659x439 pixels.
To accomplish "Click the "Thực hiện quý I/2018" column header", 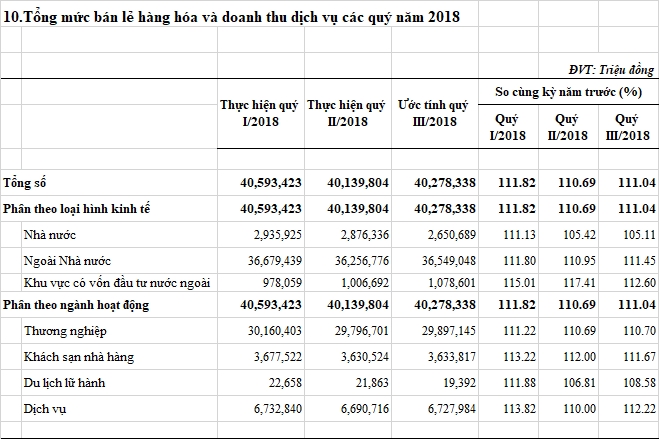I will pyautogui.click(x=258, y=113).
